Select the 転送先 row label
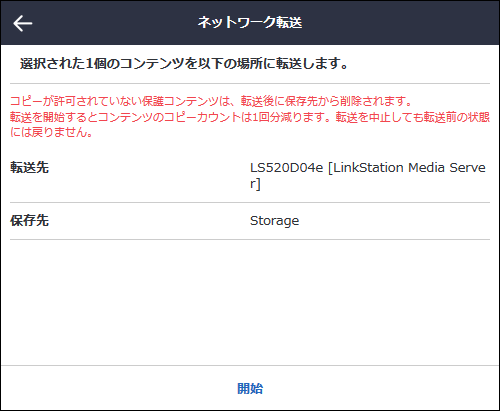 30,167
